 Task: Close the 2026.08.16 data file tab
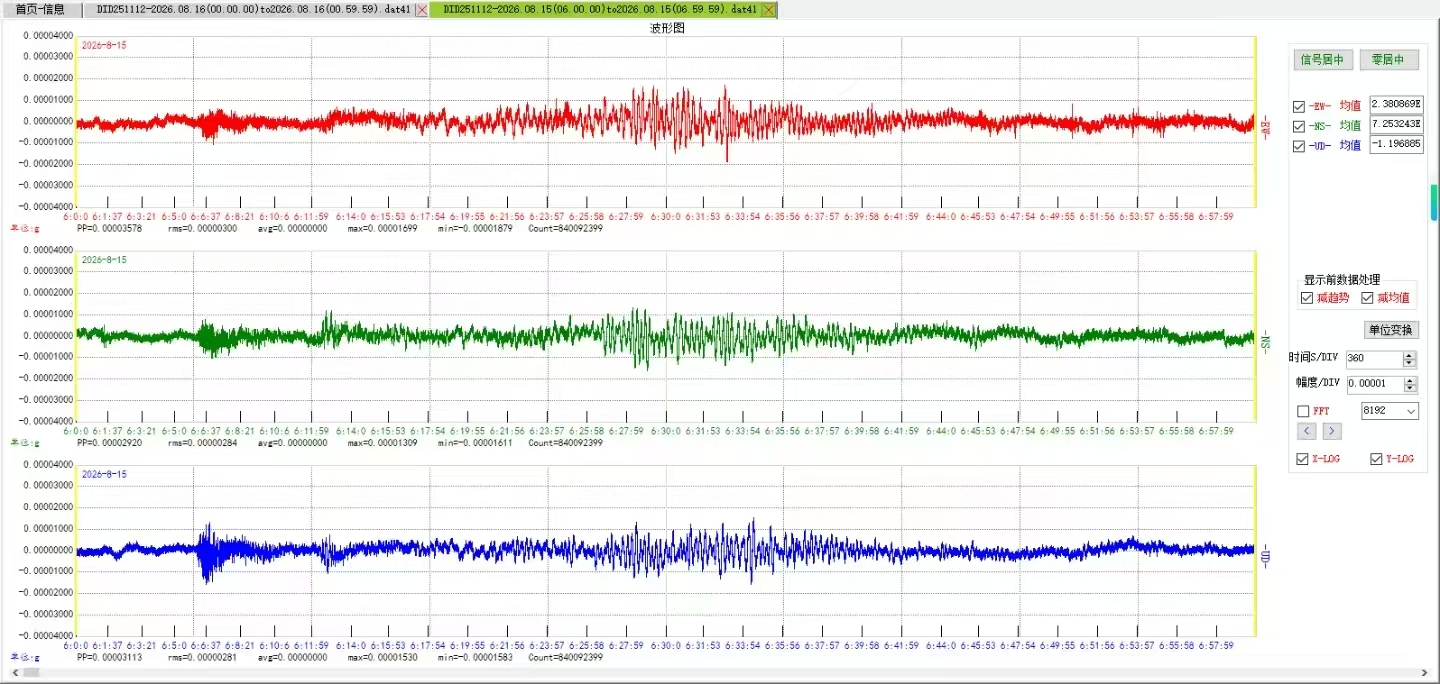422,10
